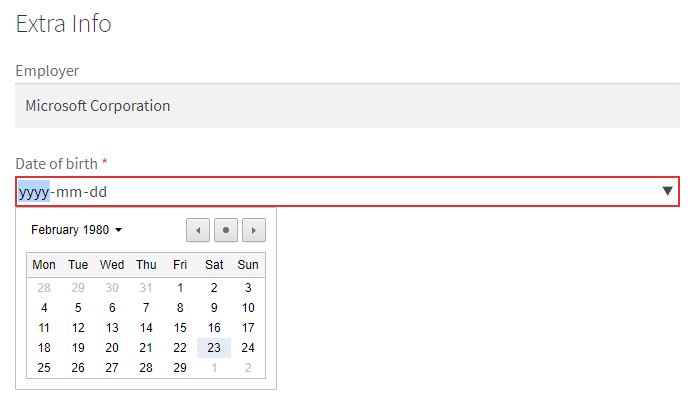
Task: Select day 18 on Monday column
Action: point(44,348)
